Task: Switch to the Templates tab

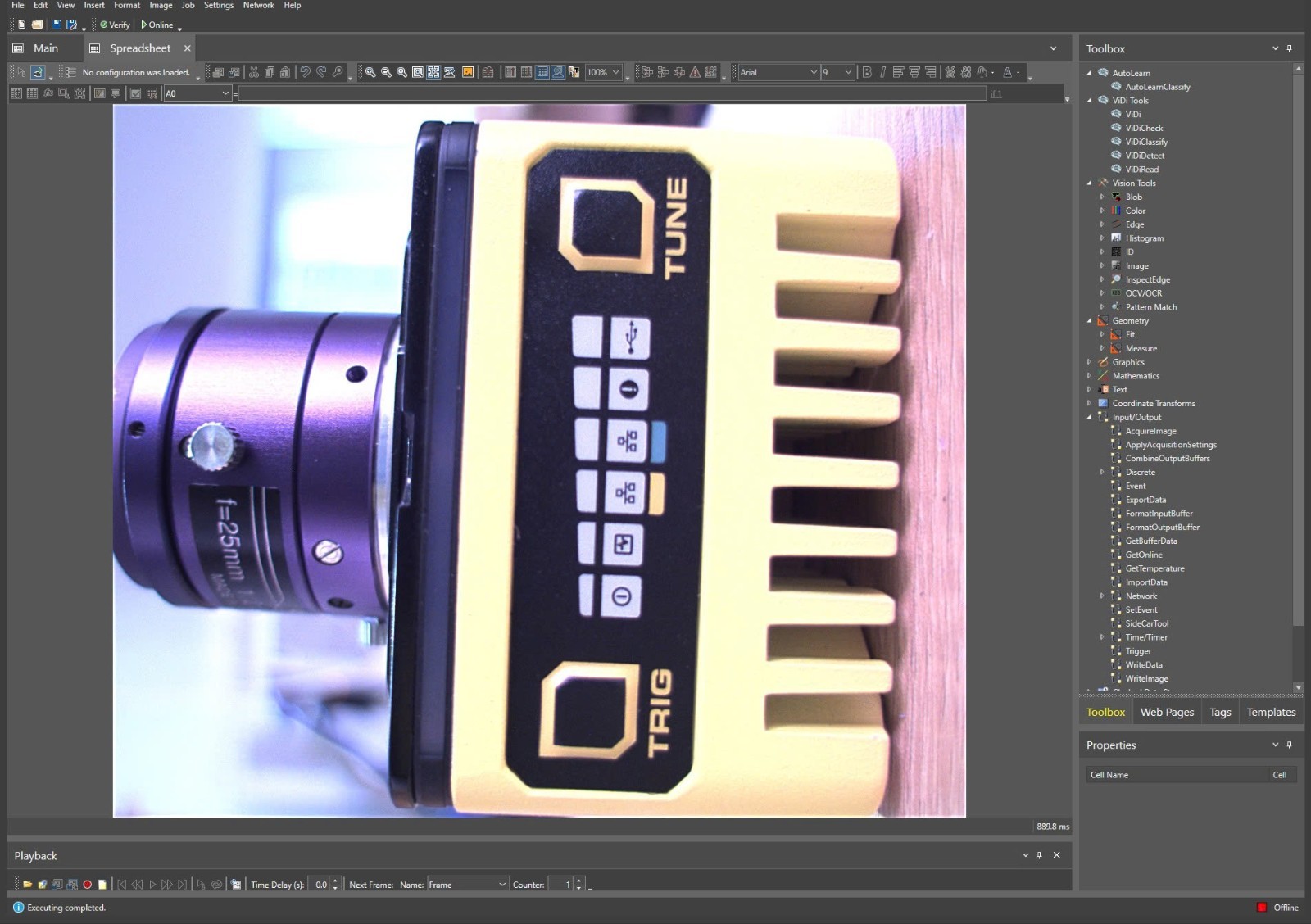Action: (1271, 712)
